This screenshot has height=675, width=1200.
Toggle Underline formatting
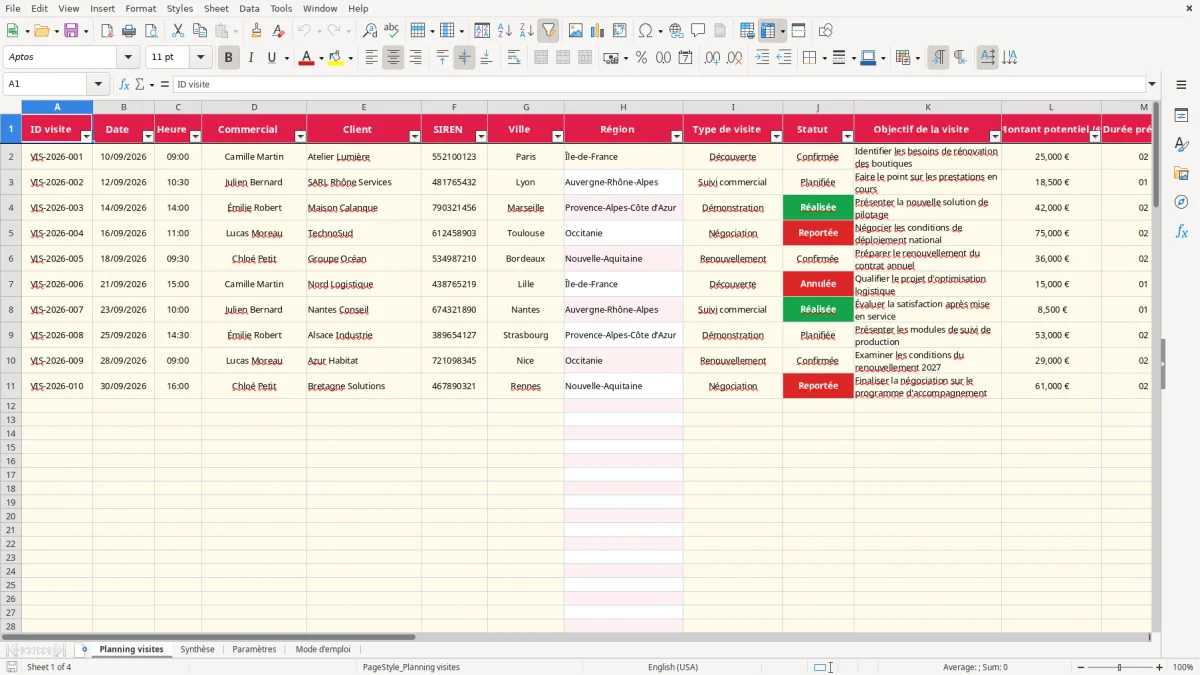(x=272, y=58)
